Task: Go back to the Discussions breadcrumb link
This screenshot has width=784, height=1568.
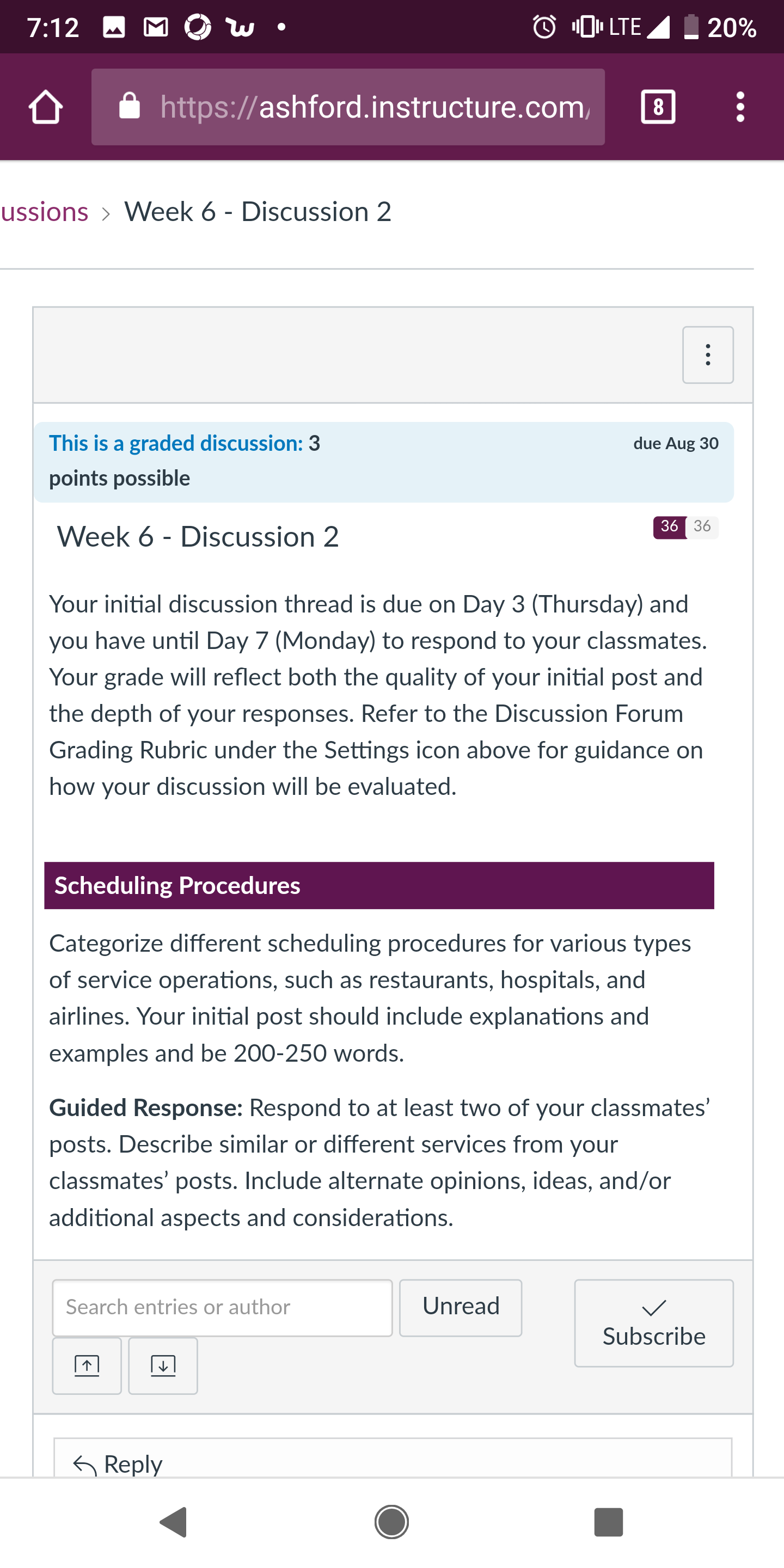Action: click(x=44, y=212)
